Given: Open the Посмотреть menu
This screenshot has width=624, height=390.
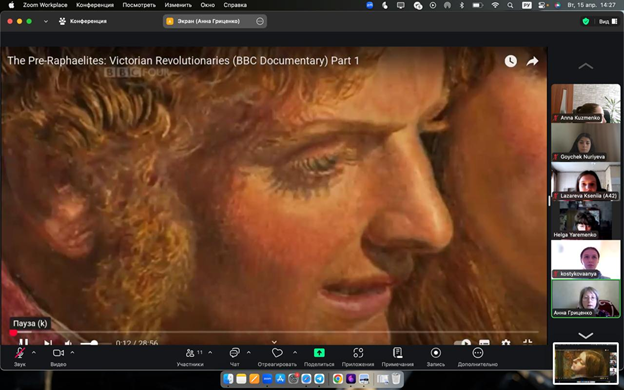Looking at the screenshot, I should (139, 5).
